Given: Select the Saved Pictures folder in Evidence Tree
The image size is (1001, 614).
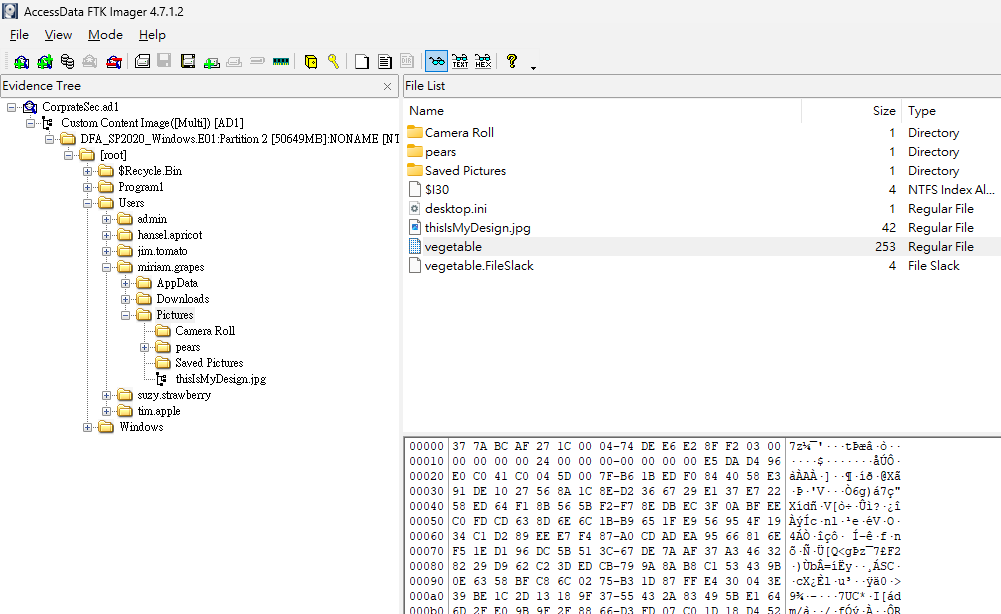Looking at the screenshot, I should click(x=209, y=363).
